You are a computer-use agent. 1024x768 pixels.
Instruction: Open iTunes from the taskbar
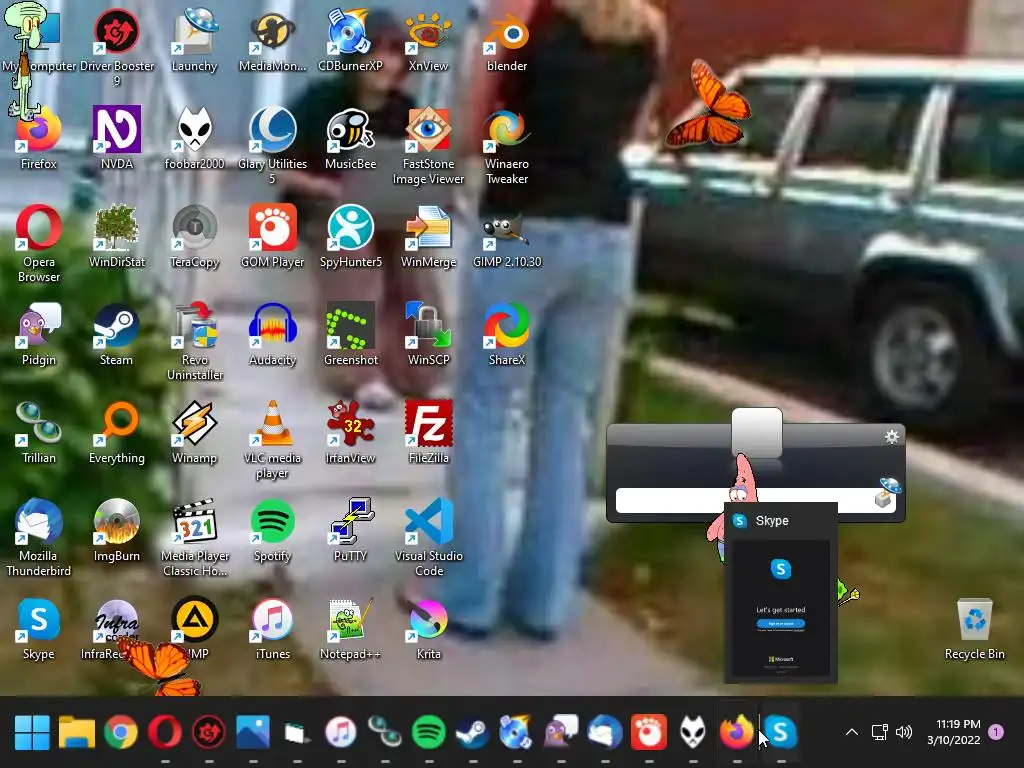[x=341, y=732]
